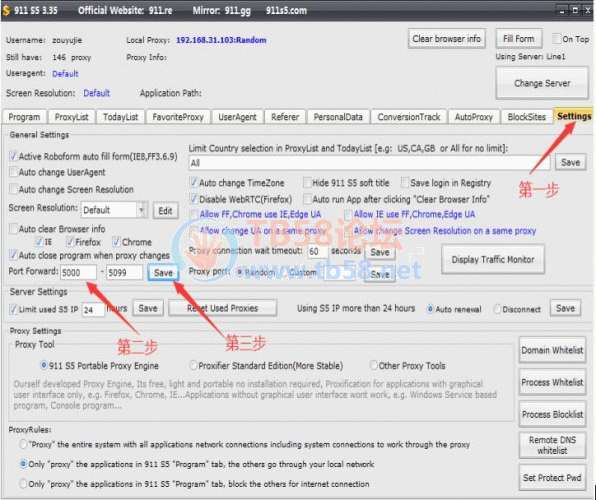Click the Clear browser info button
This screenshot has height=500, width=596.
pos(447,39)
